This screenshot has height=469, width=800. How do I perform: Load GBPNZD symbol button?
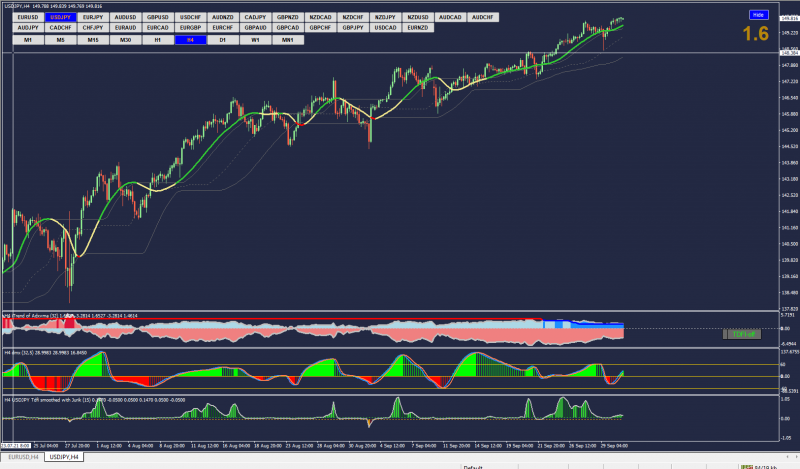click(288, 17)
